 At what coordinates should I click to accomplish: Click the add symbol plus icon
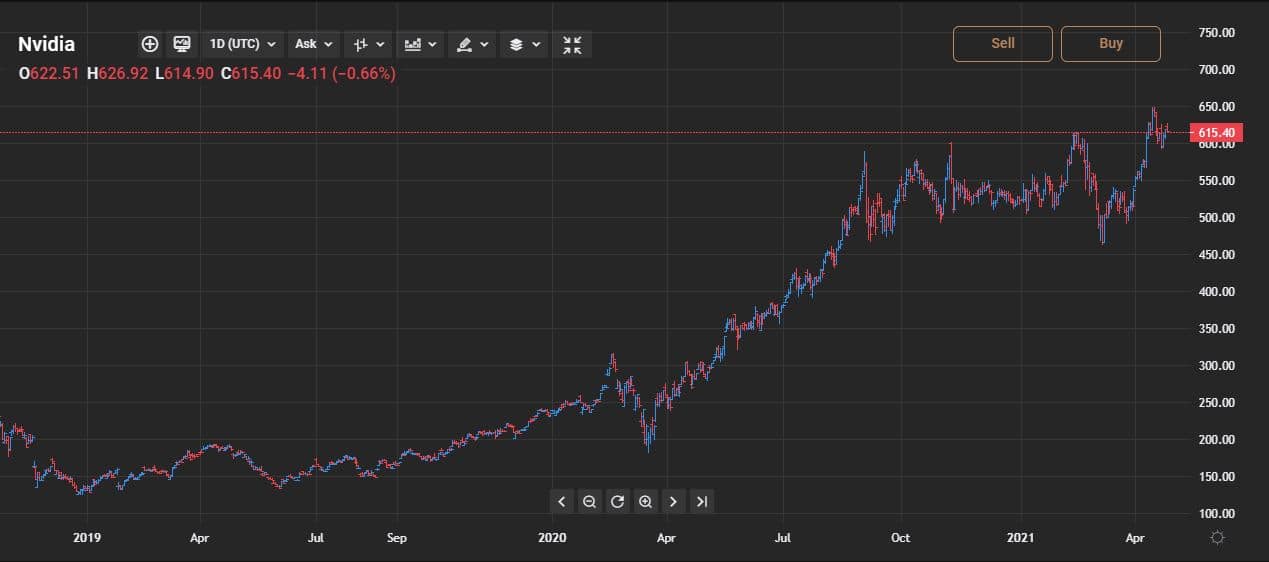click(x=150, y=44)
